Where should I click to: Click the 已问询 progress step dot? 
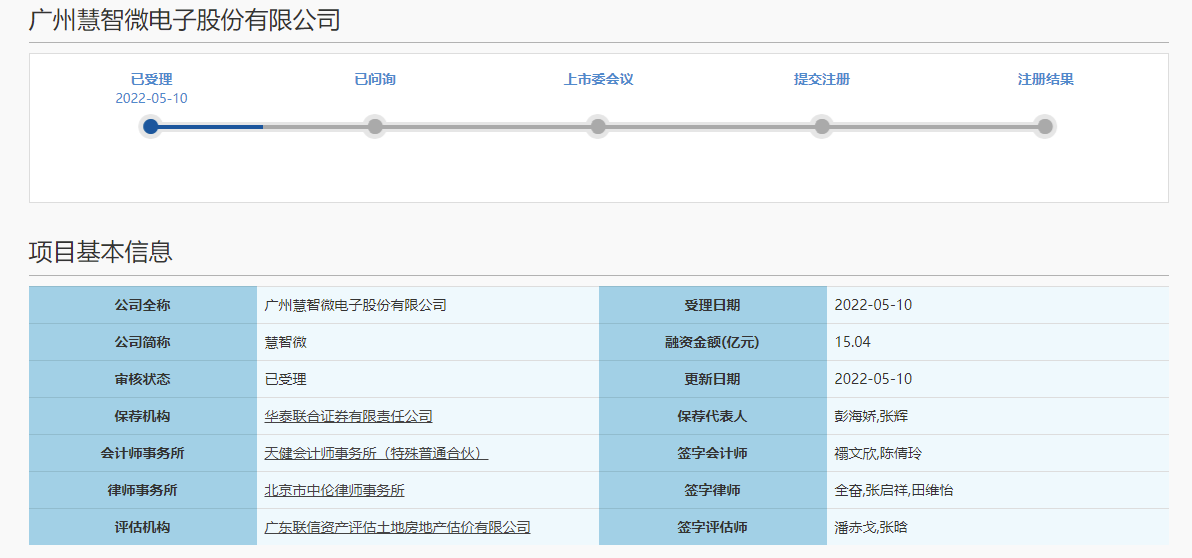pyautogui.click(x=375, y=126)
